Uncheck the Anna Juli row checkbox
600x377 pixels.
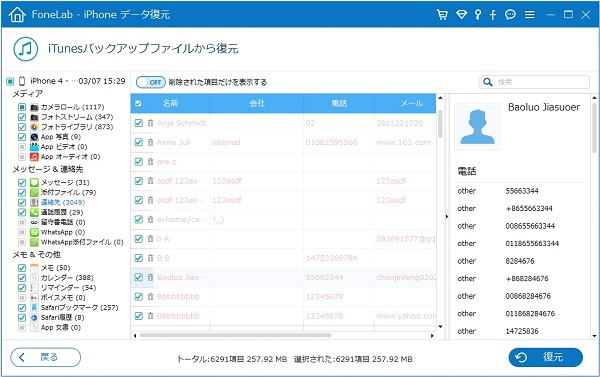139,142
